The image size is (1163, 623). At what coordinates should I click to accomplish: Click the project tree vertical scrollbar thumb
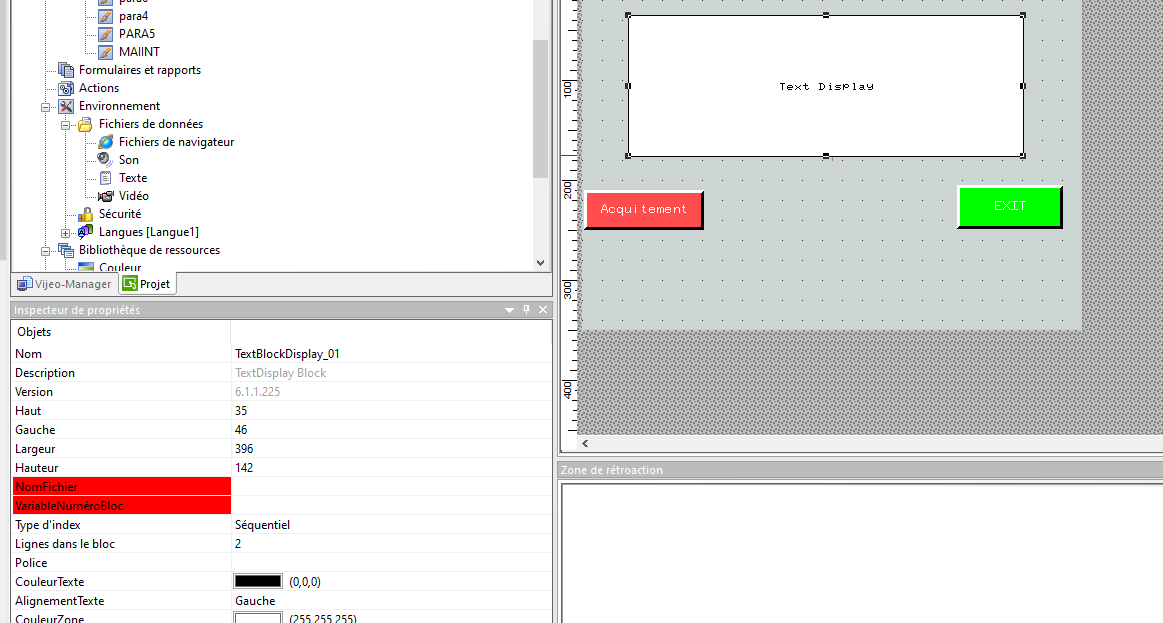coord(540,109)
